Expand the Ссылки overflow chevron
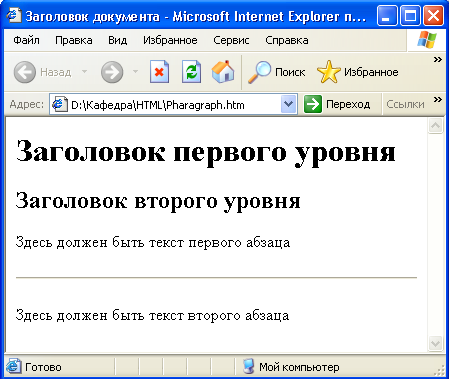This screenshot has width=449, height=379. point(437,100)
